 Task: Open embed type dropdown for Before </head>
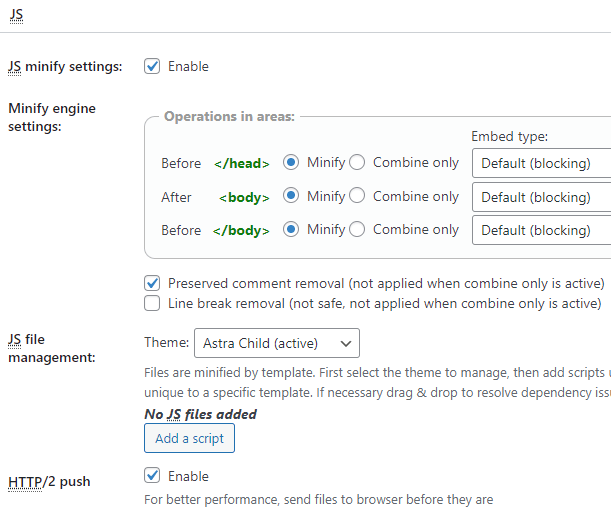[541, 163]
